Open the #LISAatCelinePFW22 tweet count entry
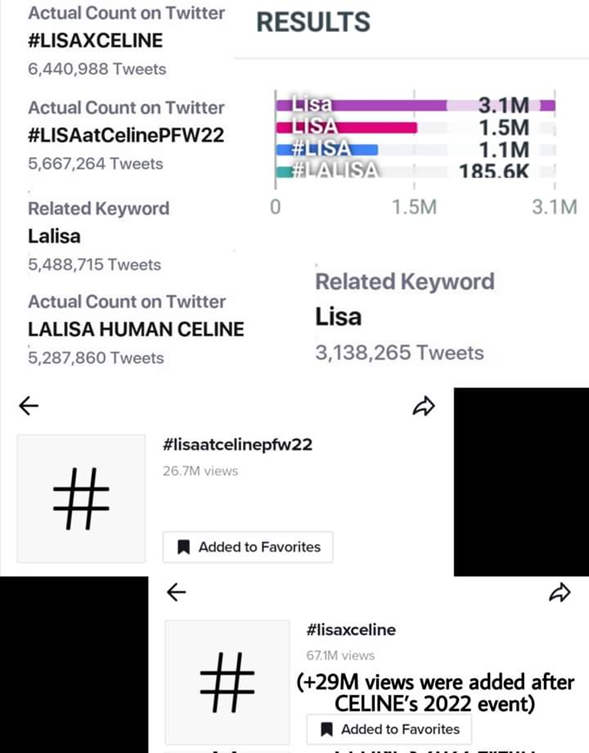Viewport: 589px width, 753px height. [x=126, y=135]
